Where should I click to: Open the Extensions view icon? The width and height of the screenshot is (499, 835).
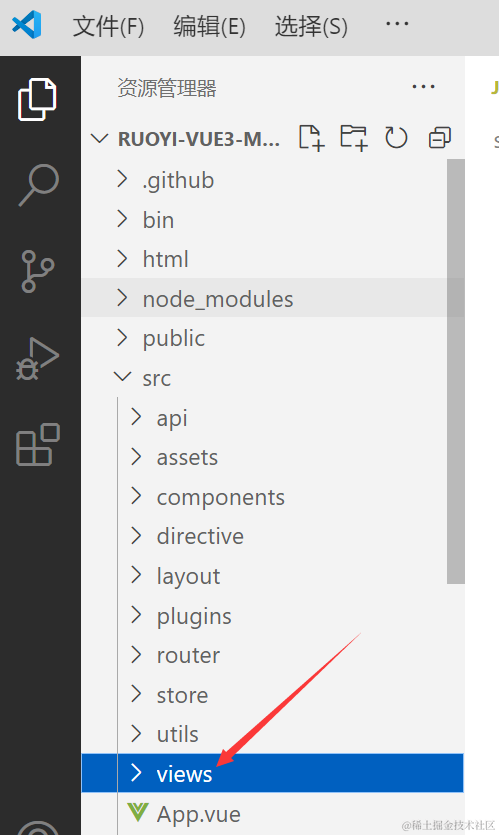(x=38, y=445)
